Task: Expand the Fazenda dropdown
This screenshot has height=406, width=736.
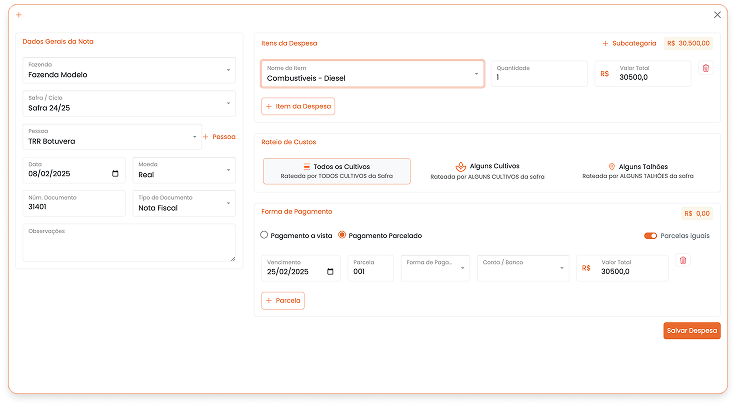Action: [129, 71]
